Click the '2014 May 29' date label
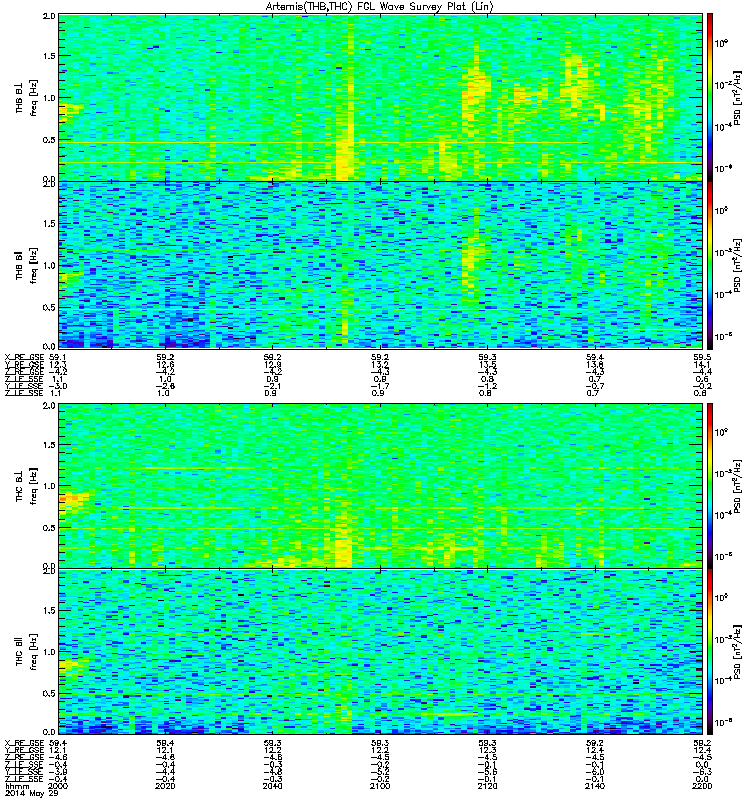 [32, 793]
